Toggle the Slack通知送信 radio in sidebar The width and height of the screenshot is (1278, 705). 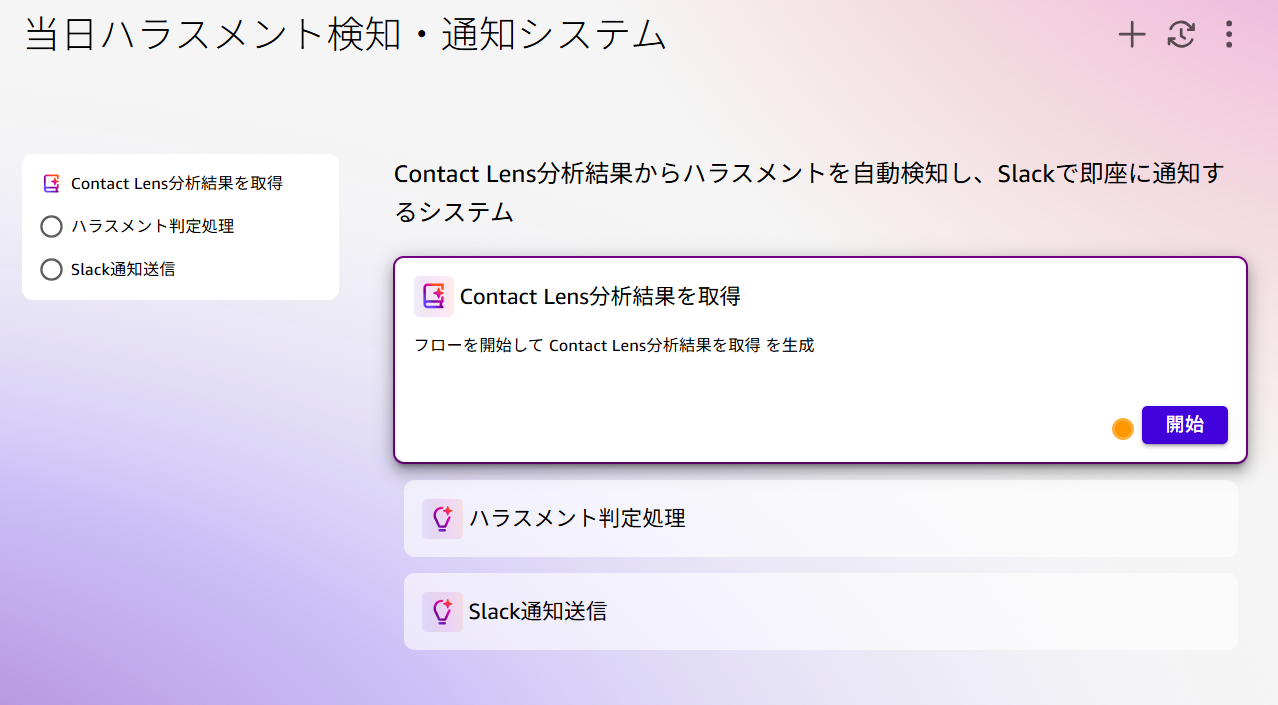[x=51, y=269]
